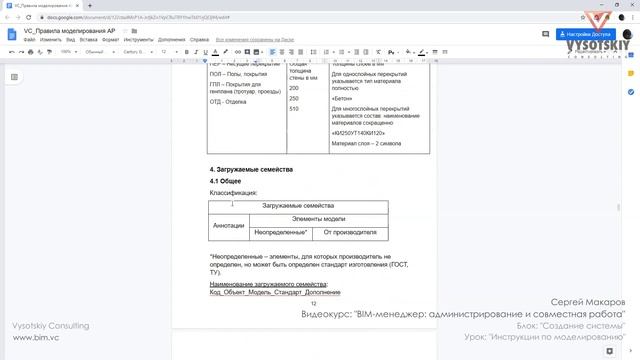Open the Изменить menu
The height and width of the screenshot is (360, 640).
[x=51, y=40]
